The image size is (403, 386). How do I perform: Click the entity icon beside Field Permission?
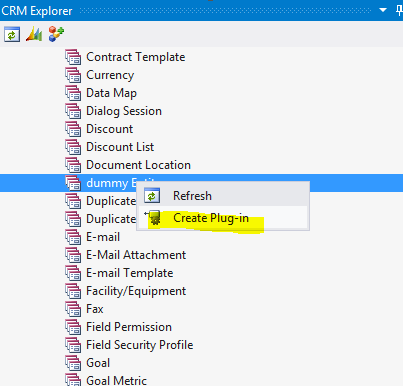73,327
